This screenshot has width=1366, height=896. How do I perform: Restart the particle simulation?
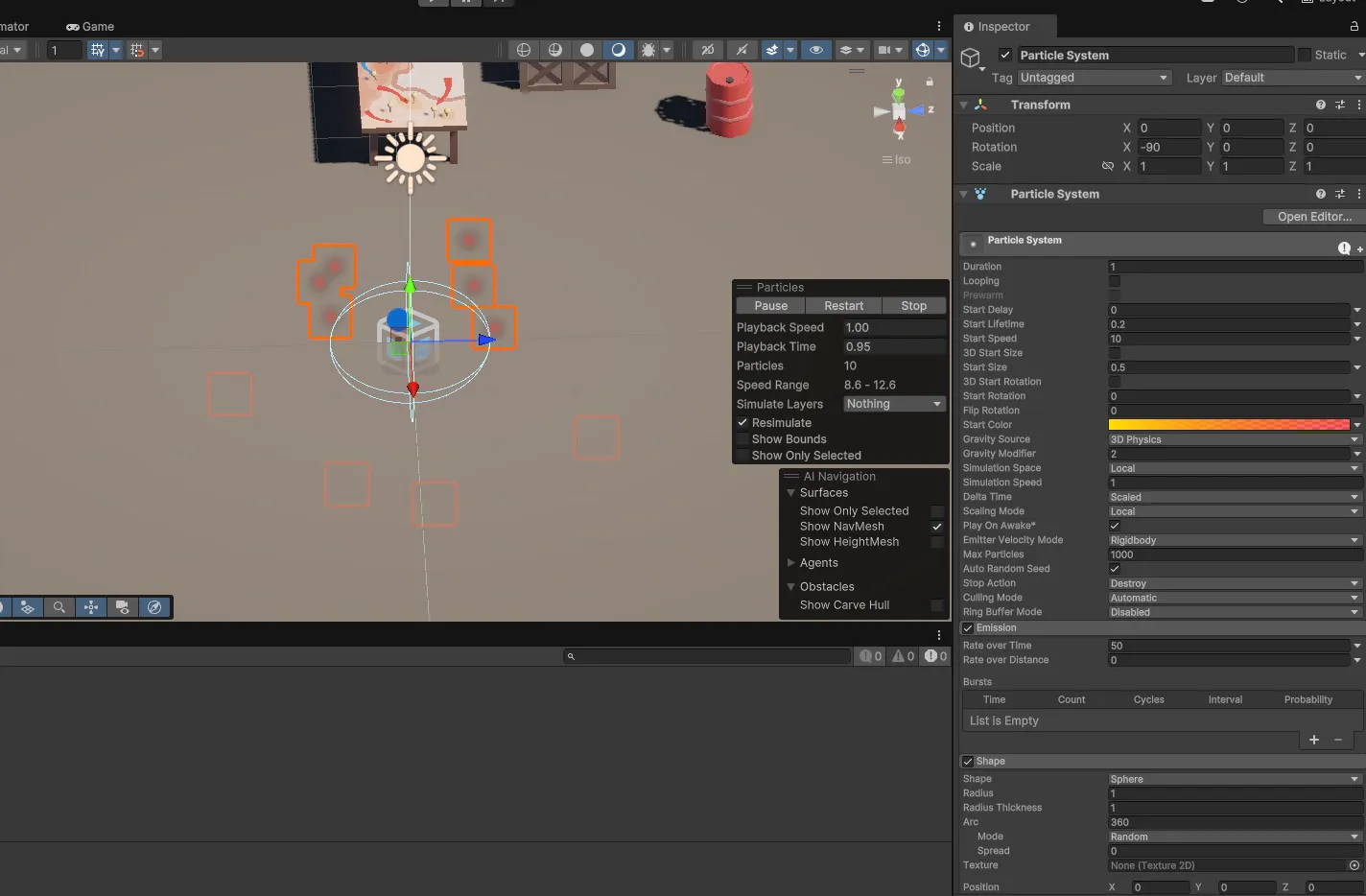point(844,306)
